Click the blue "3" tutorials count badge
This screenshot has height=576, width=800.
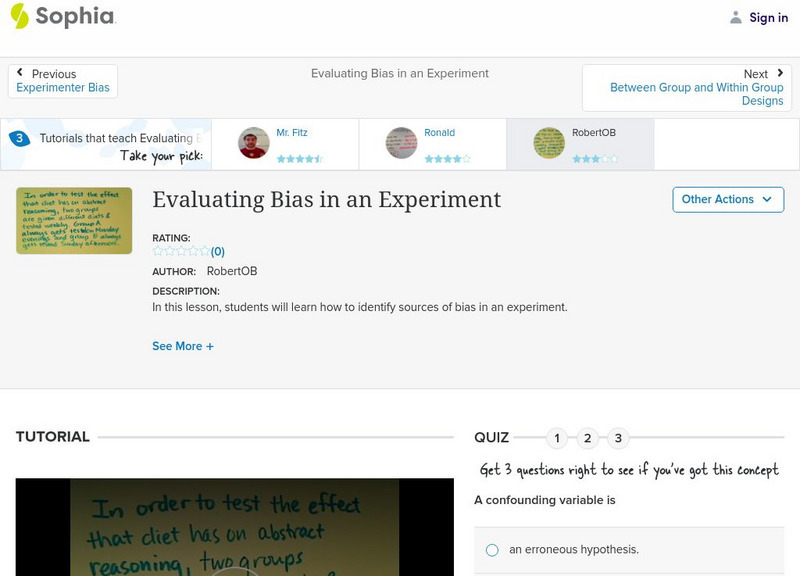[19, 138]
